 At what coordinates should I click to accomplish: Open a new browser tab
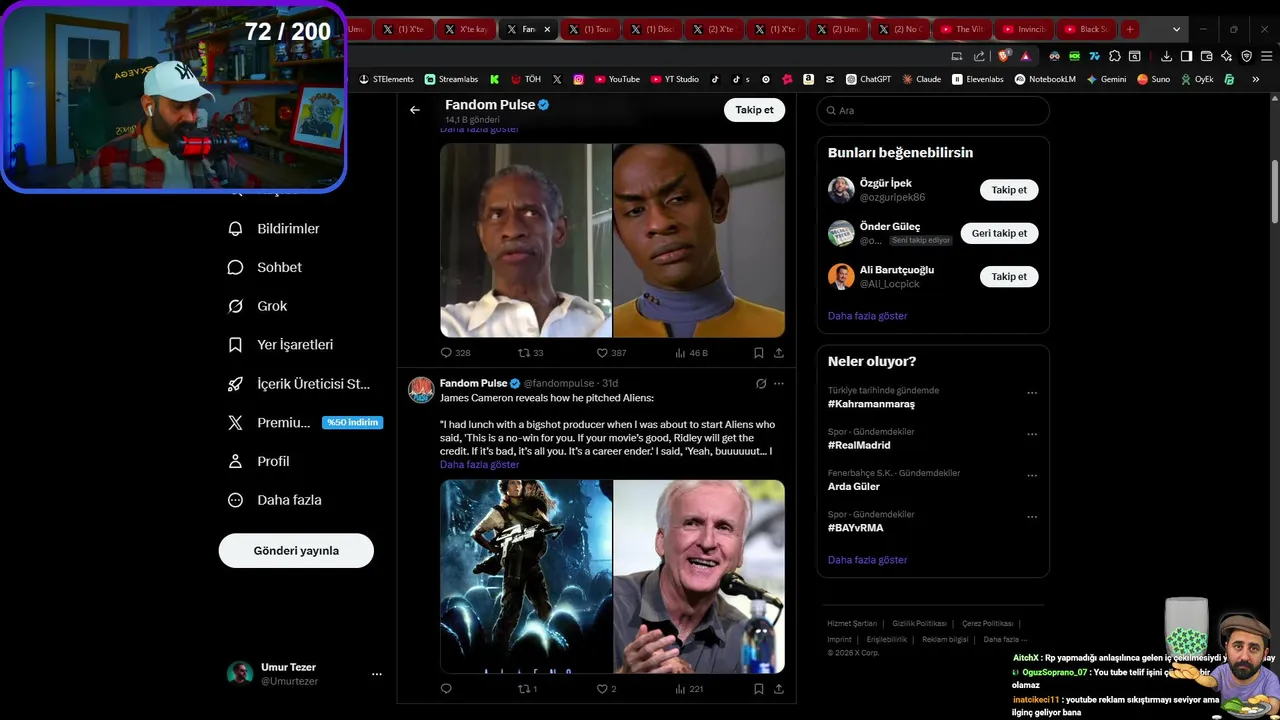1129,29
